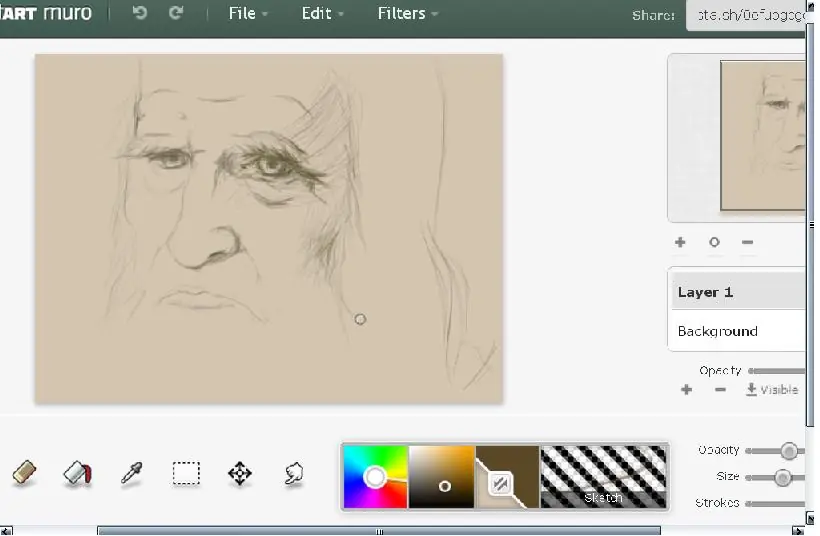The width and height of the screenshot is (820, 536).
Task: Click on the drawing canvas eye sketch
Action: coord(272,166)
